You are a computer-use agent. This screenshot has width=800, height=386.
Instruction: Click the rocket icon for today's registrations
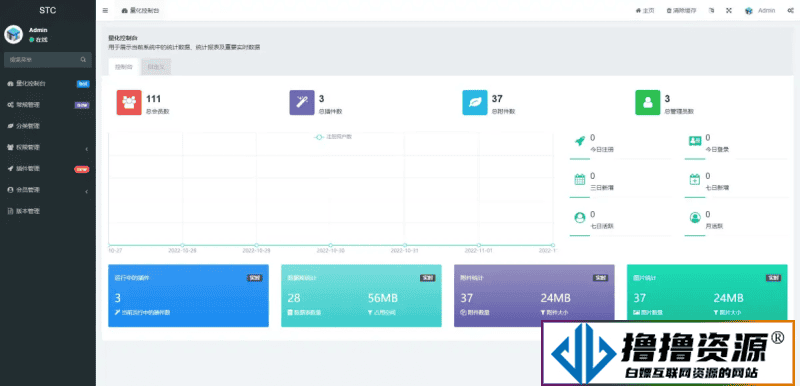pos(579,141)
